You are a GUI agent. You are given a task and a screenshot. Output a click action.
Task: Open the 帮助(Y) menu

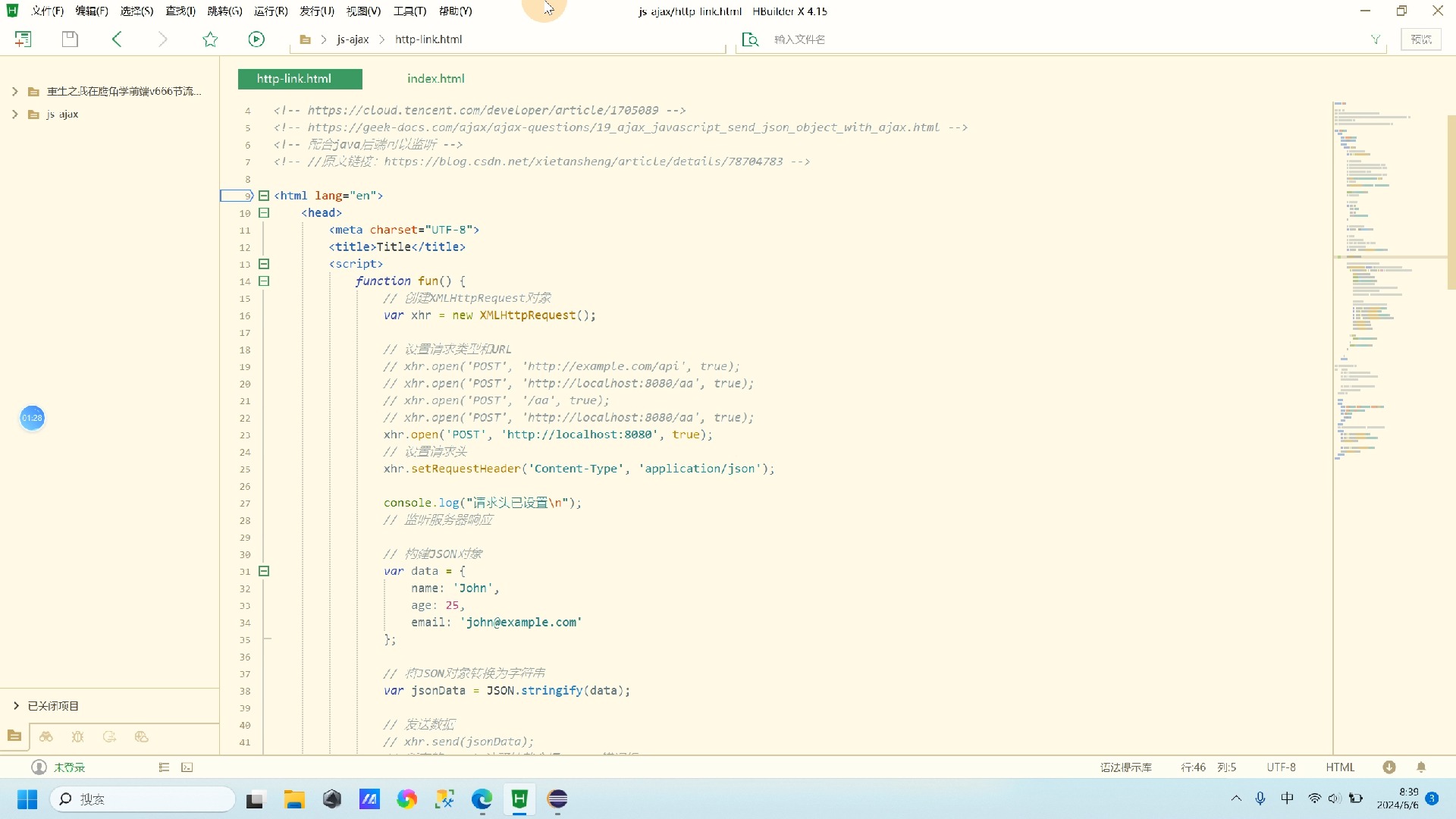(455, 11)
